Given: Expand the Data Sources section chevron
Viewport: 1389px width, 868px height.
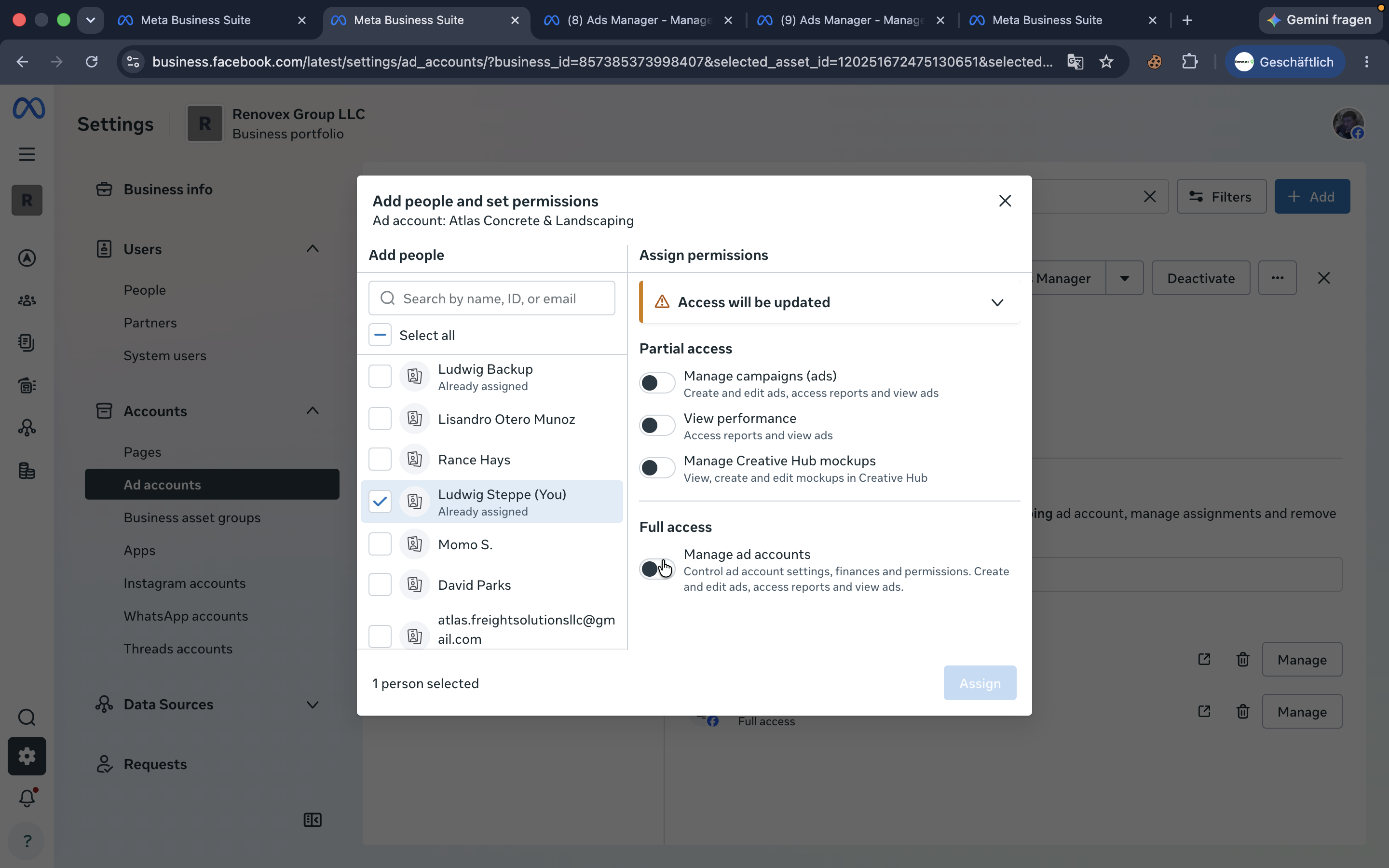Looking at the screenshot, I should pyautogui.click(x=312, y=705).
